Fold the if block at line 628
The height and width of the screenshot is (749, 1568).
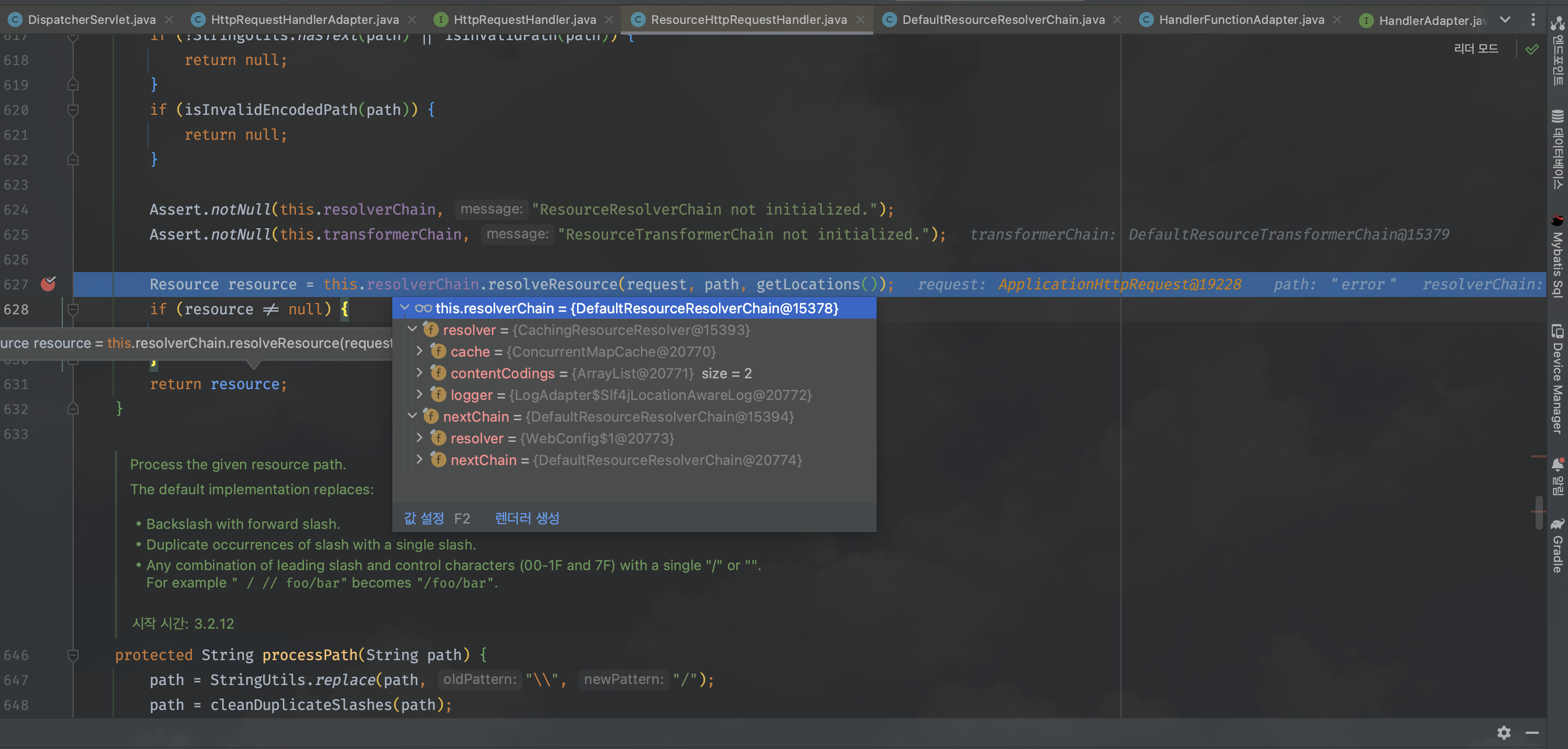pyautogui.click(x=73, y=309)
